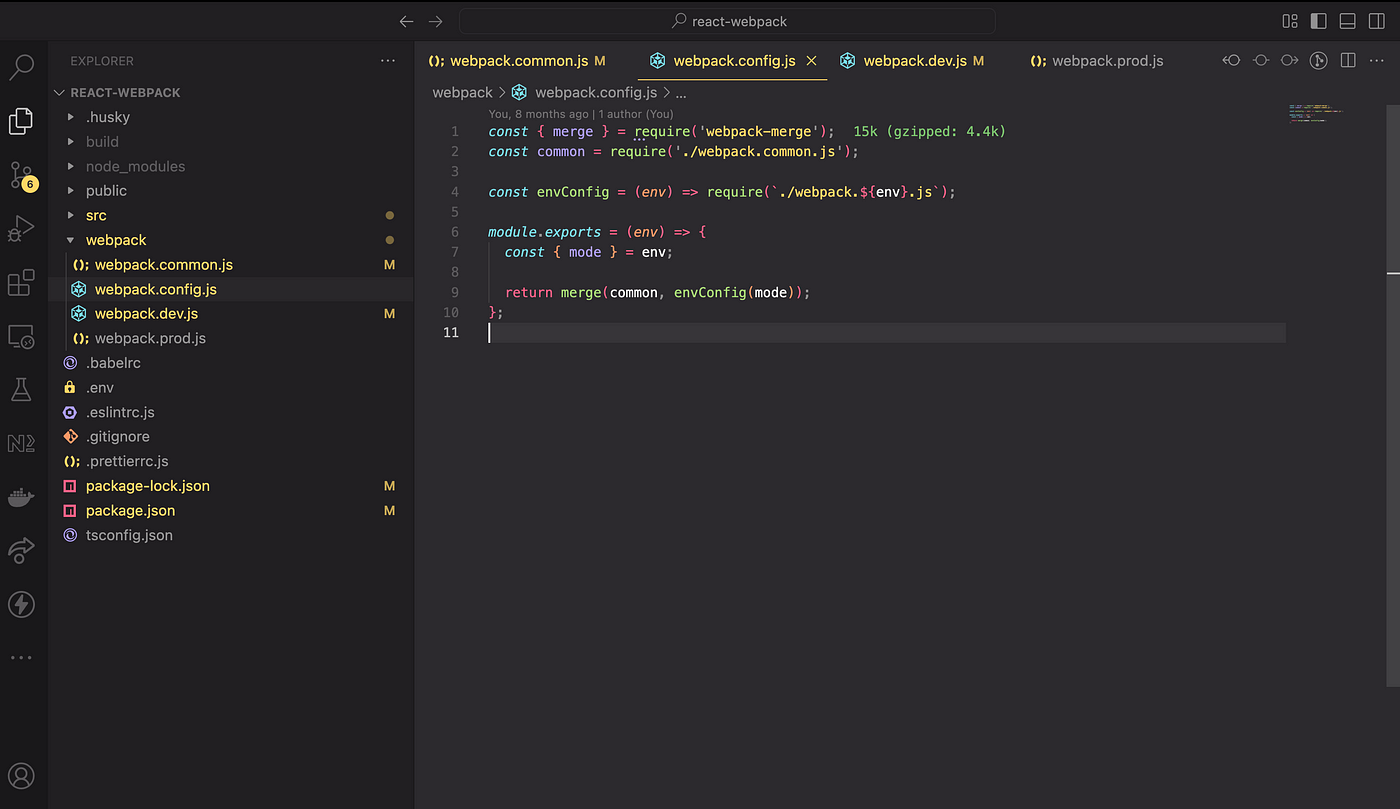
Task: Open the .babelrc file
Action: pyautogui.click(x=231, y=363)
